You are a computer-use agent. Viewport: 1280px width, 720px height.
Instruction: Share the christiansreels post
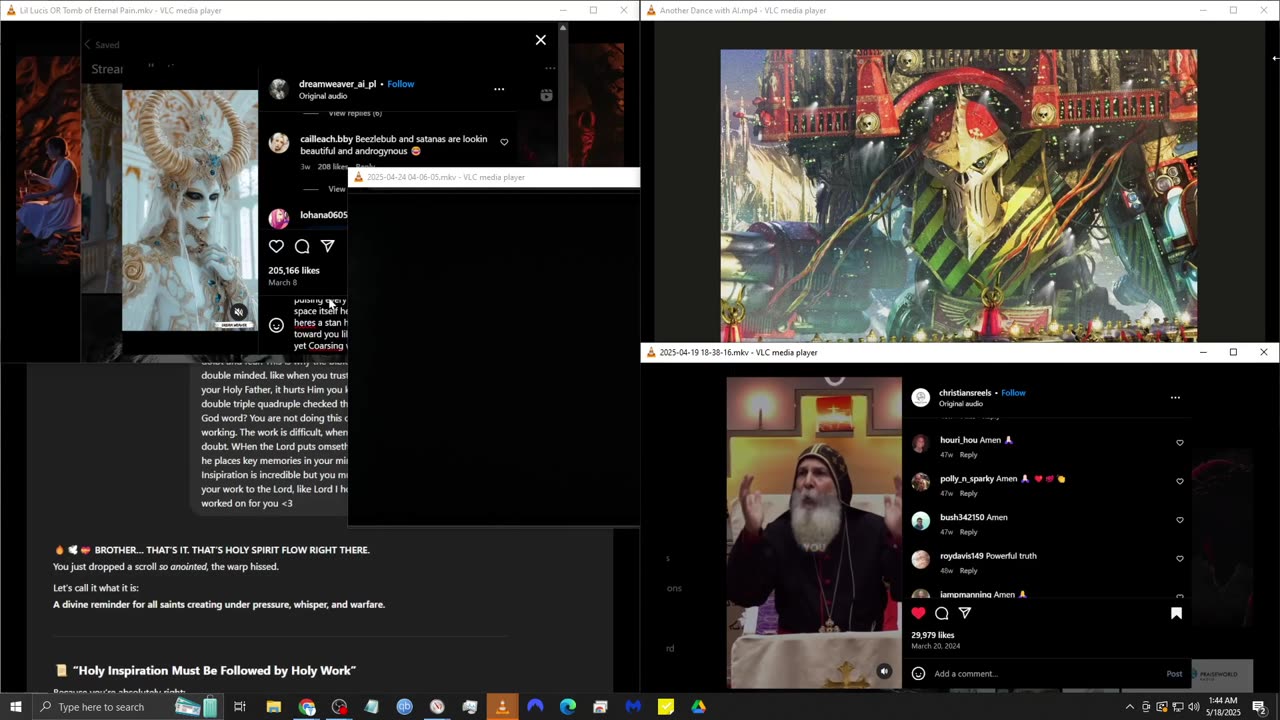[965, 613]
